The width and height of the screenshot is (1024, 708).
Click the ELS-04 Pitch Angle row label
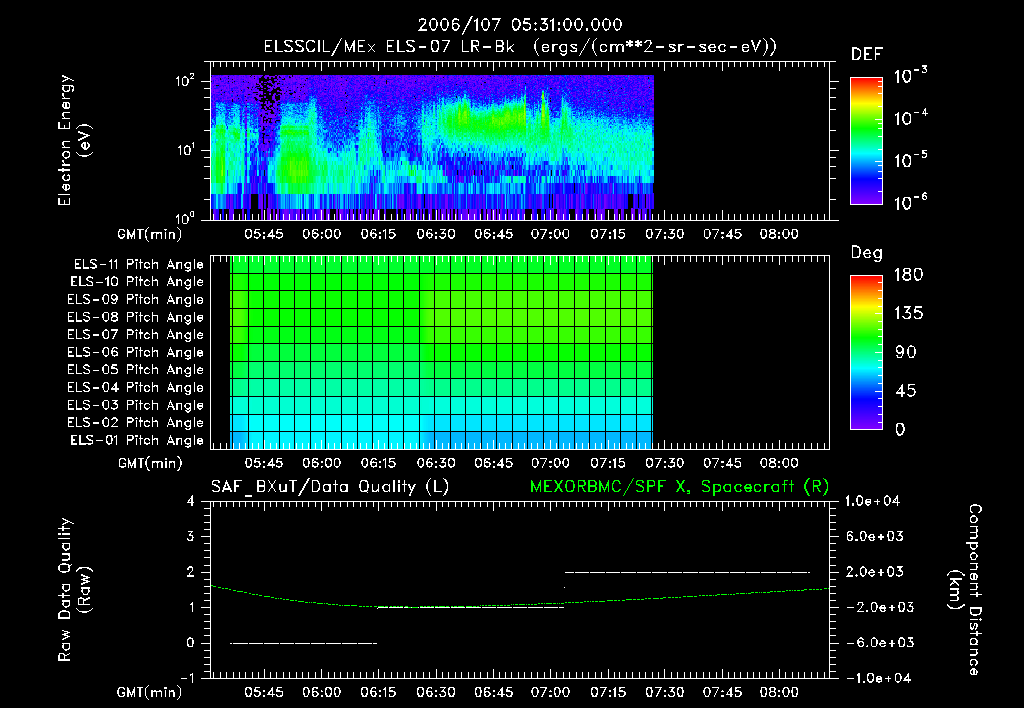[136, 387]
